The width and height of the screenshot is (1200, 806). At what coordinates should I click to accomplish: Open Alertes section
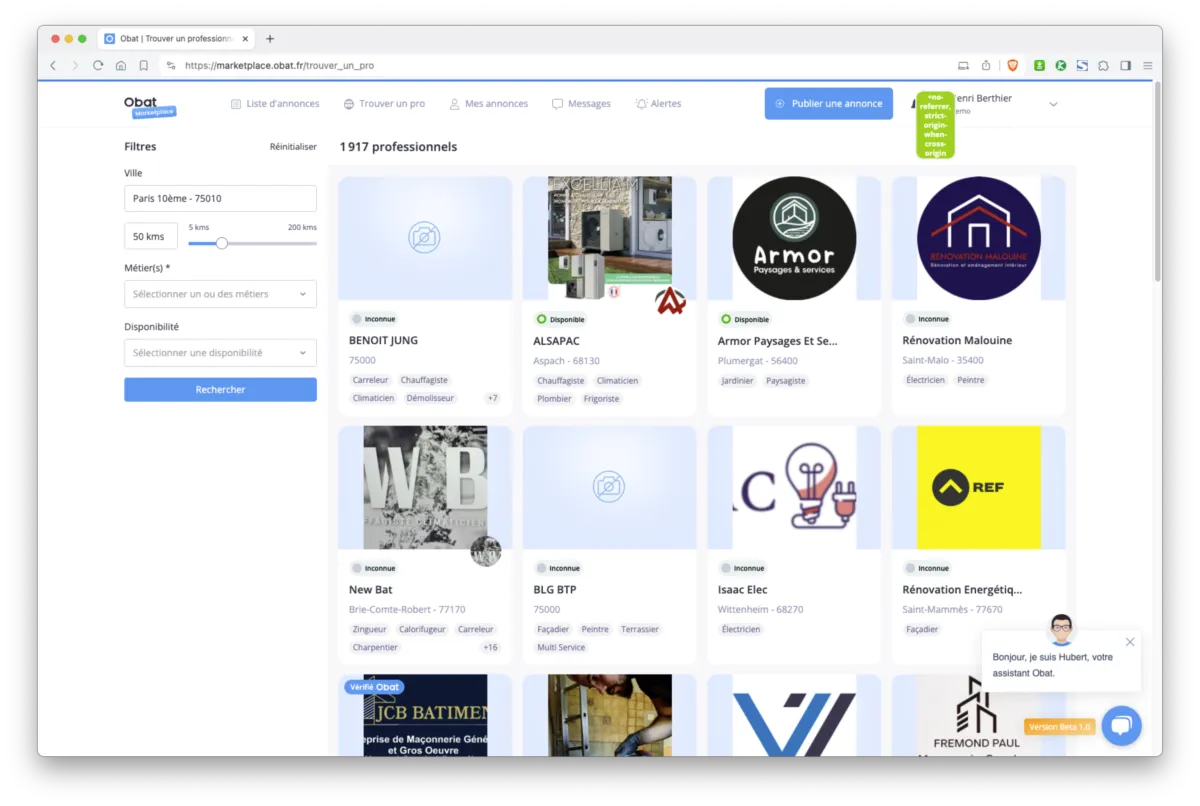(x=658, y=104)
